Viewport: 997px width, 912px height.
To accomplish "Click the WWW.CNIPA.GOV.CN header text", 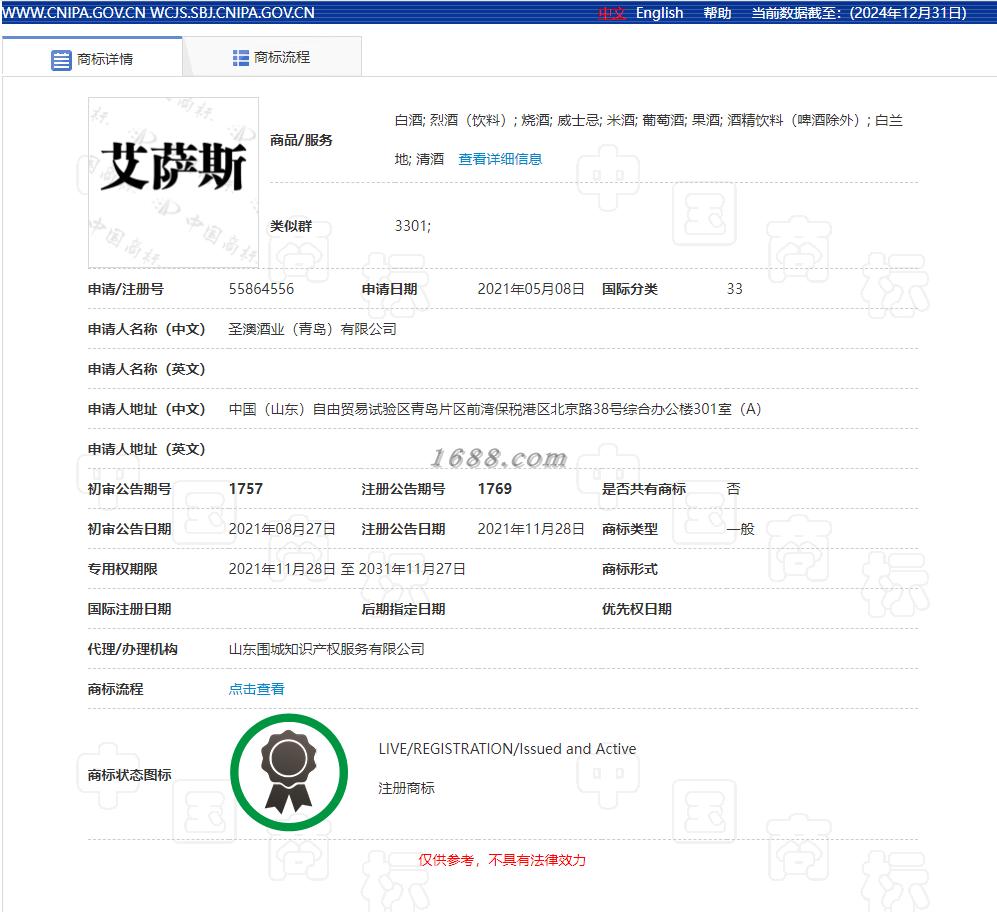I will pos(74,13).
